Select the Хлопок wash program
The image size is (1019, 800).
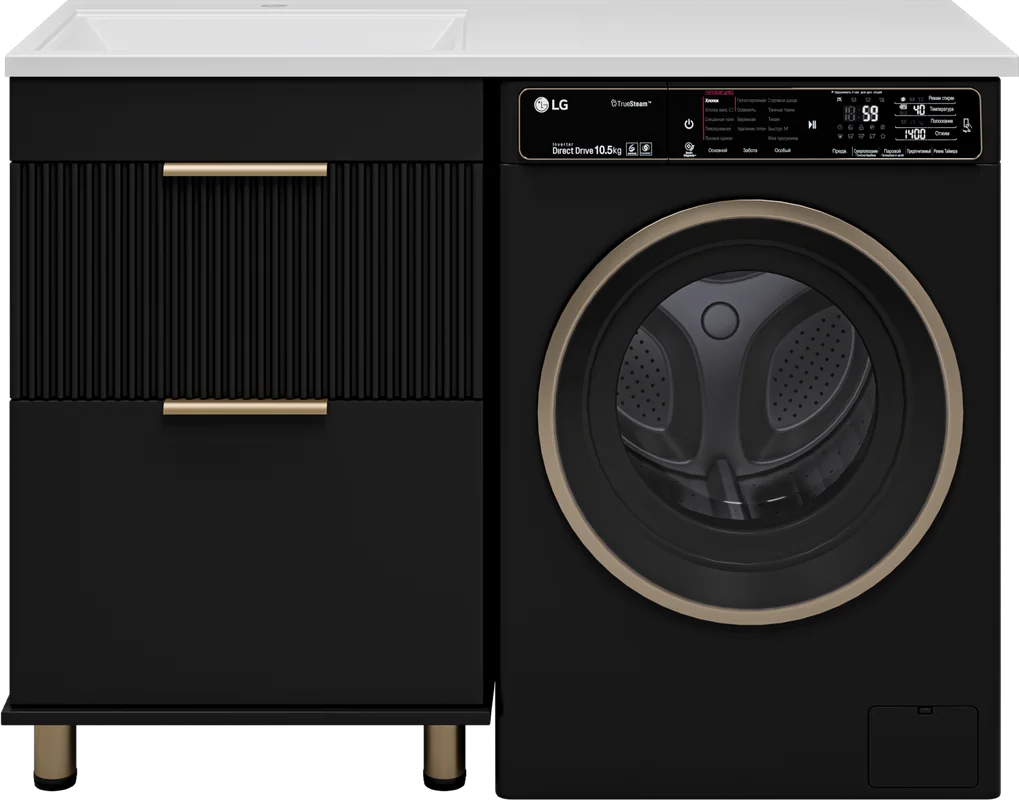pyautogui.click(x=712, y=101)
